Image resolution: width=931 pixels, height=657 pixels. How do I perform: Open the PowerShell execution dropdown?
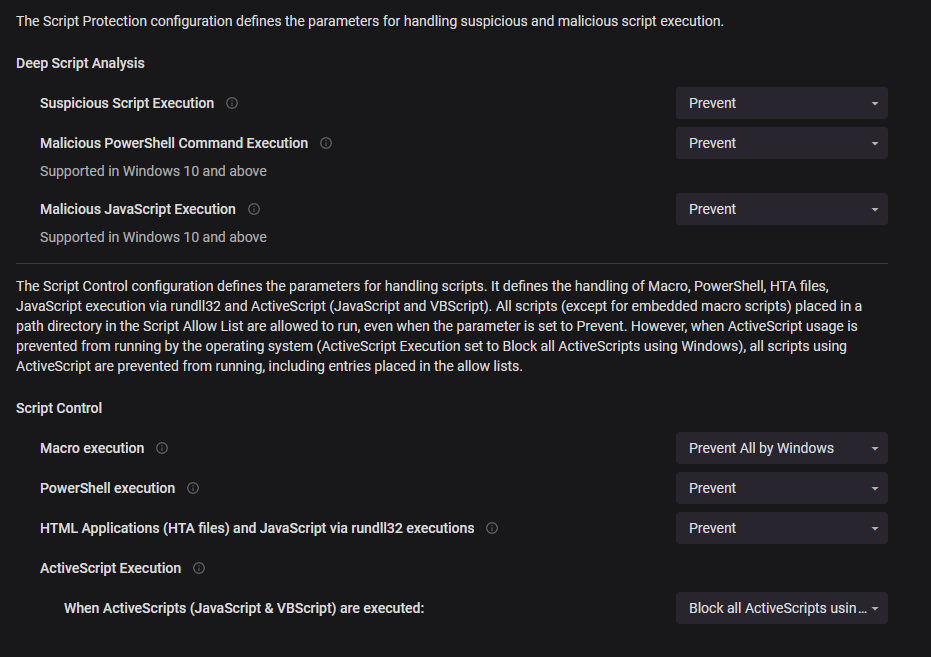[781, 488]
